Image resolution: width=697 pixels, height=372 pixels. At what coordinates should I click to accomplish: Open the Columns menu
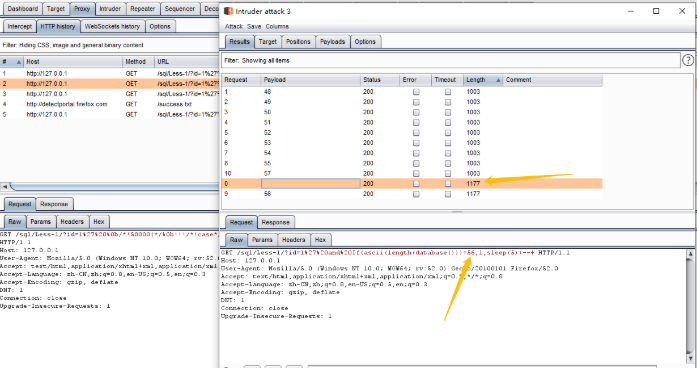pos(277,27)
